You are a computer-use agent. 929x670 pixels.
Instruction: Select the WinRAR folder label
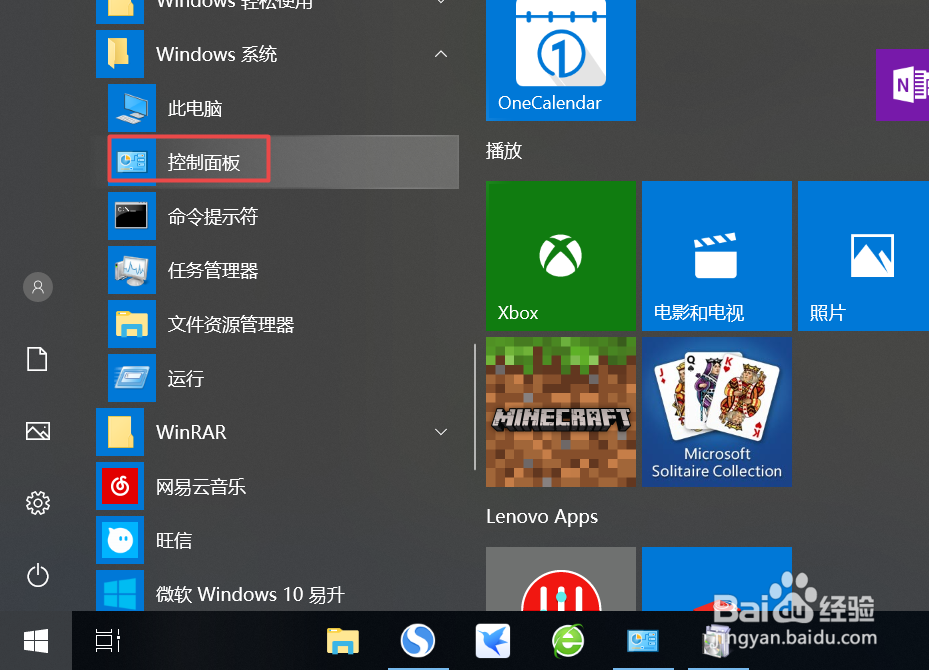pyautogui.click(x=191, y=432)
